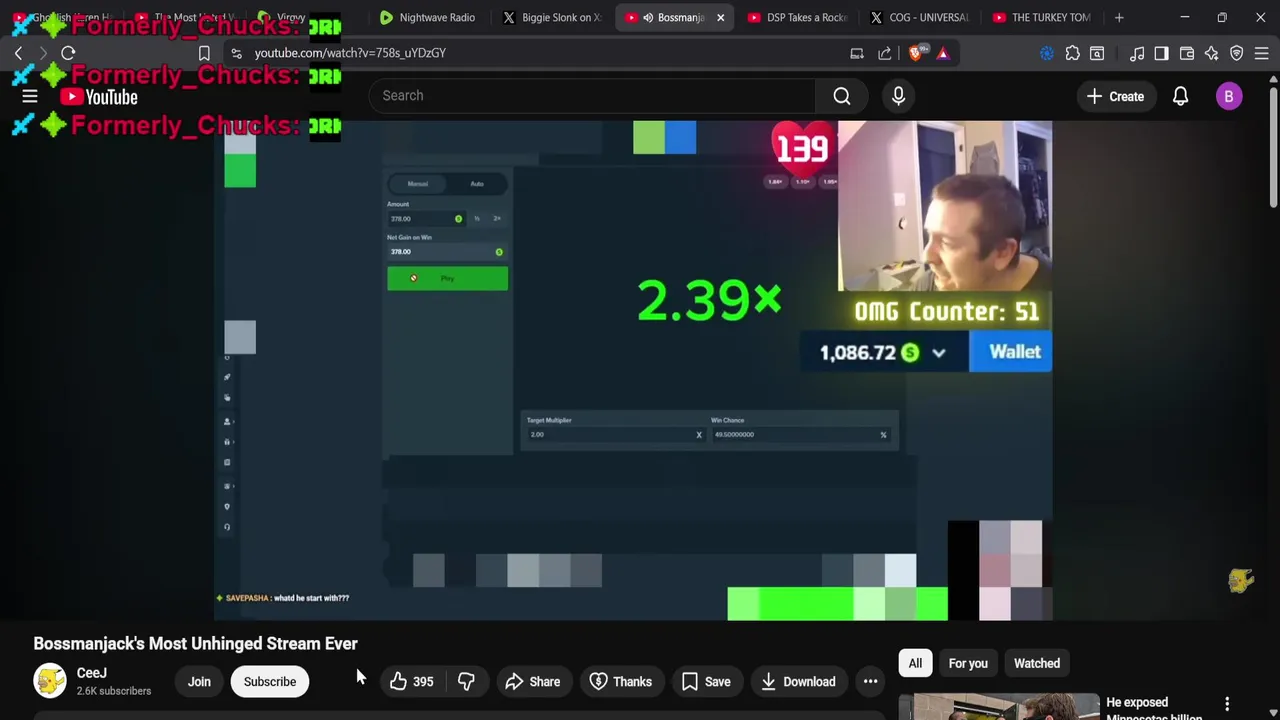Image resolution: width=1280 pixels, height=720 pixels.
Task: Open options menu for He exposed Minnesotas video
Action: click(1227, 705)
